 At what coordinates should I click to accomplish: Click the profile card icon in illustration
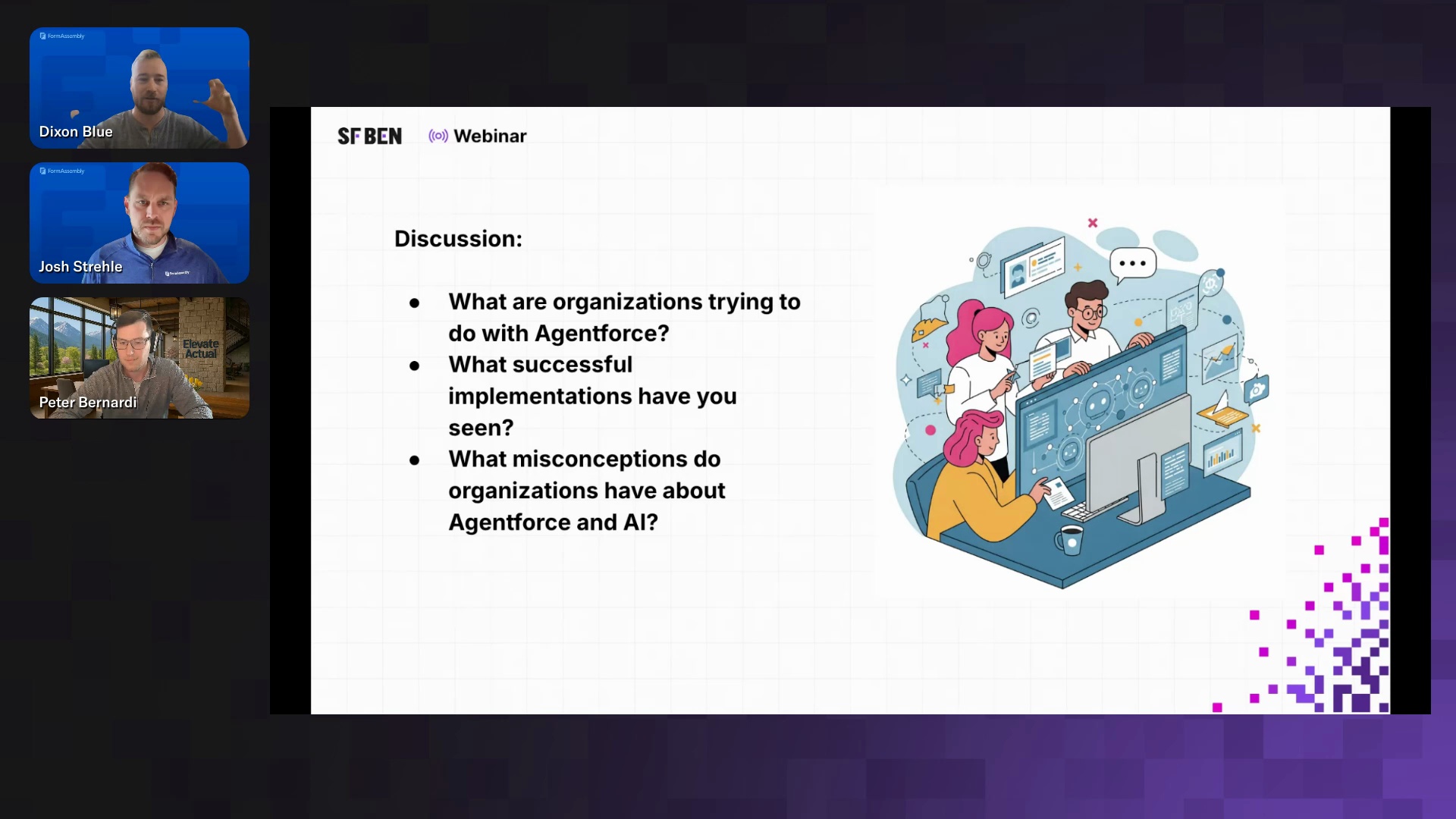tap(1033, 267)
